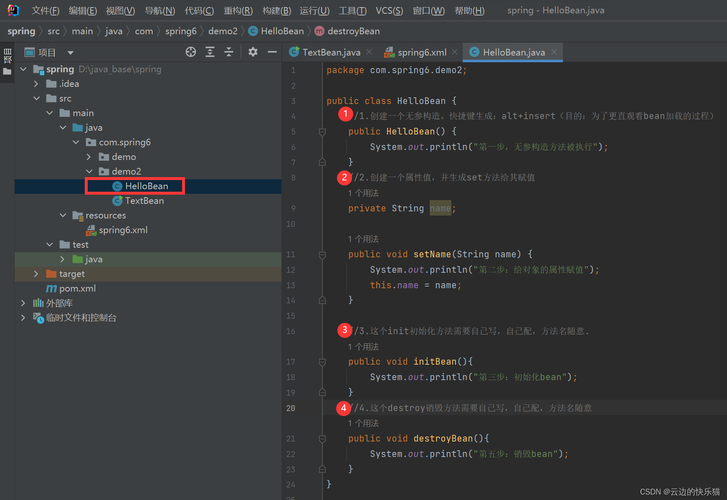The height and width of the screenshot is (500, 727).
Task: Click the '1 个用法' hint above initBean
Action: [x=364, y=347]
